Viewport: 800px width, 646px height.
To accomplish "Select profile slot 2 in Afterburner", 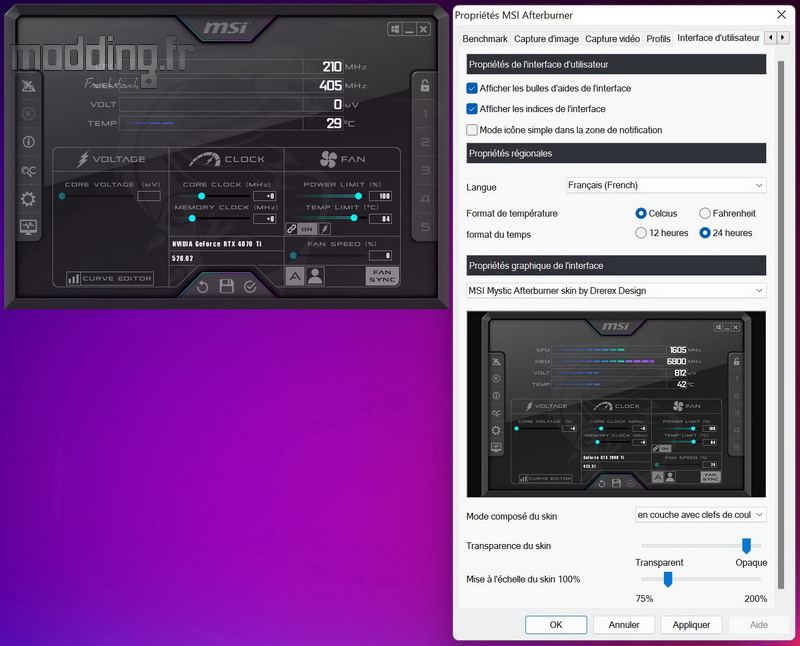I will tap(424, 142).
